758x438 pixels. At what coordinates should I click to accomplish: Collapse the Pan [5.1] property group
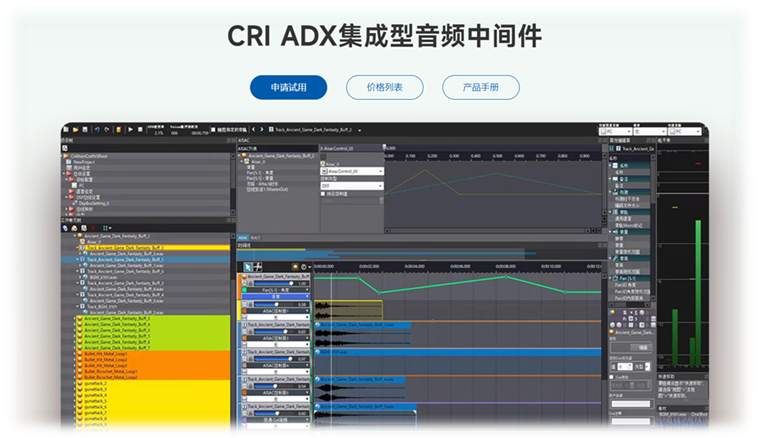tap(611, 278)
